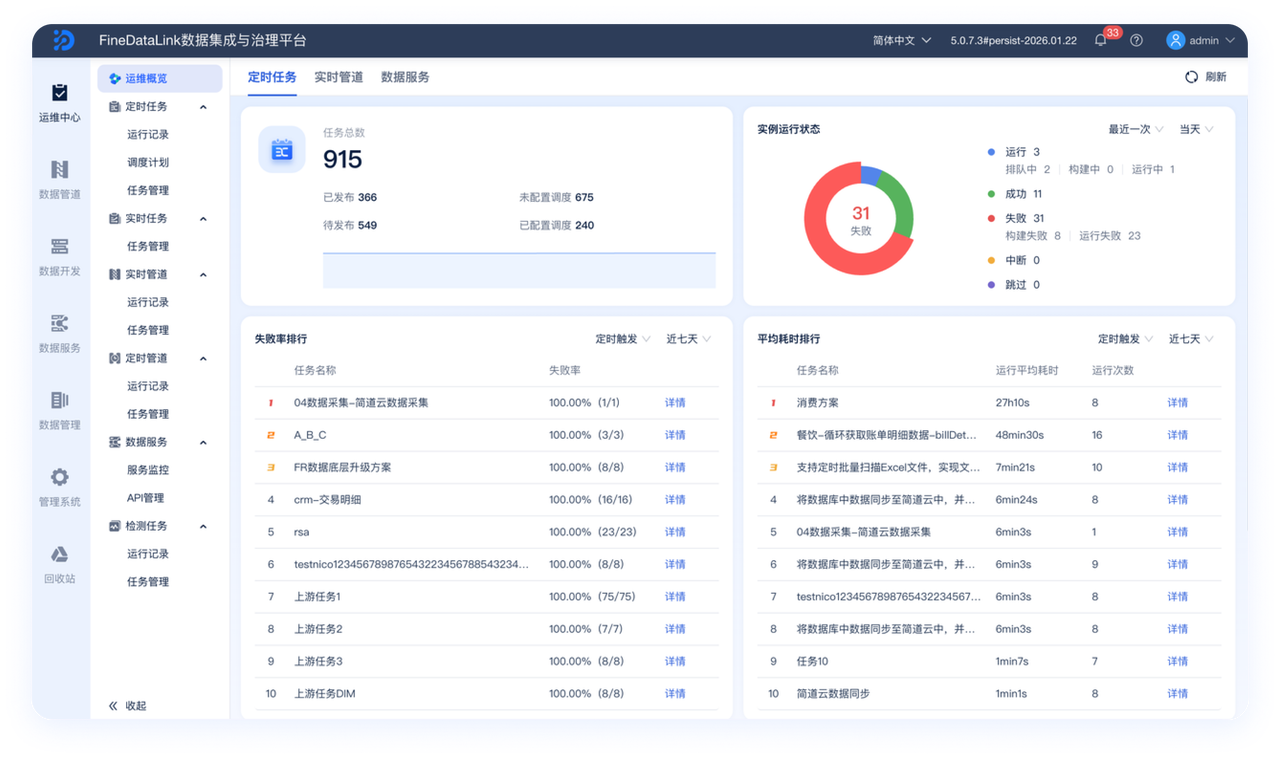Open the notification bell with 33 badge
1280x759 pixels.
coord(1101,40)
